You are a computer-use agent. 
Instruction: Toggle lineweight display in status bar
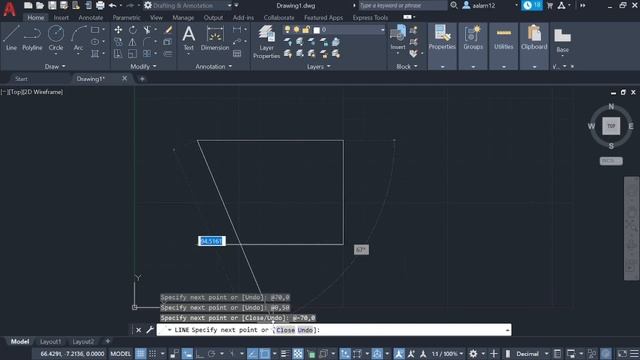[x=285, y=353]
